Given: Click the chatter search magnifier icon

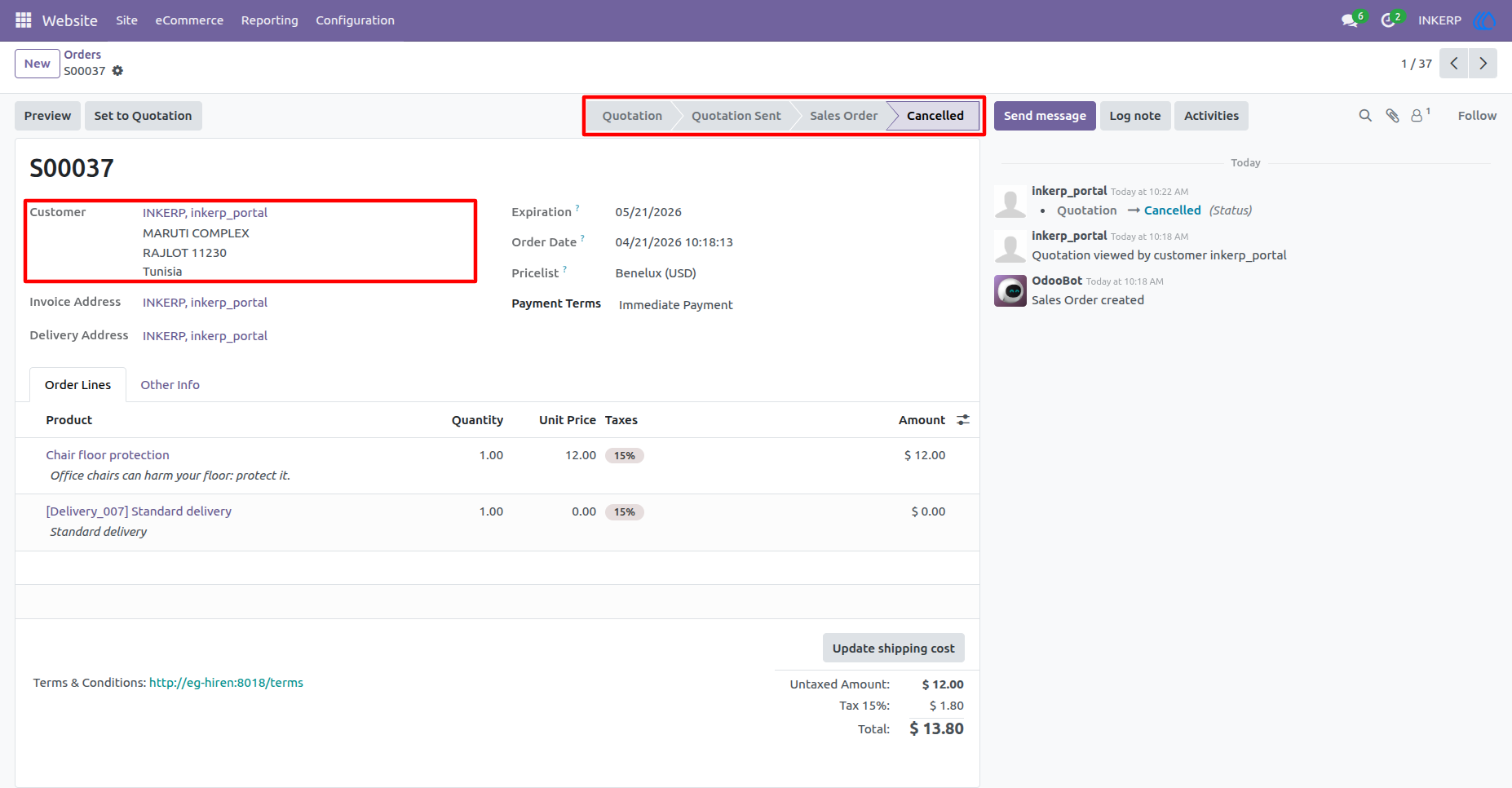Looking at the screenshot, I should coord(1365,116).
